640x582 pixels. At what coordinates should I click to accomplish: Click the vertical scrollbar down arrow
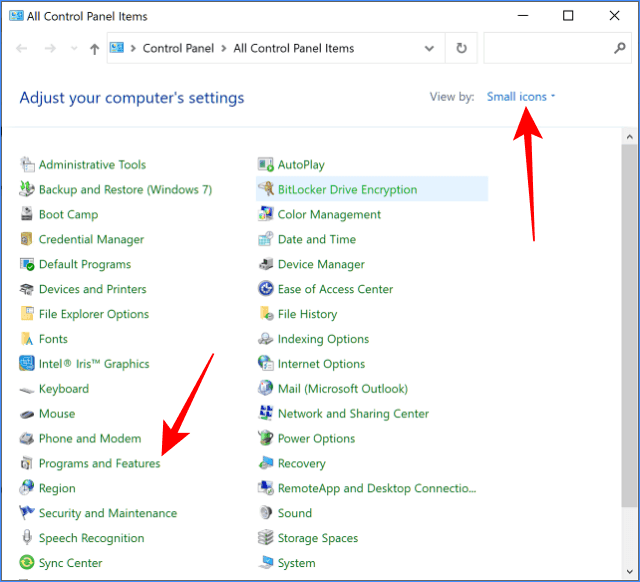click(629, 572)
